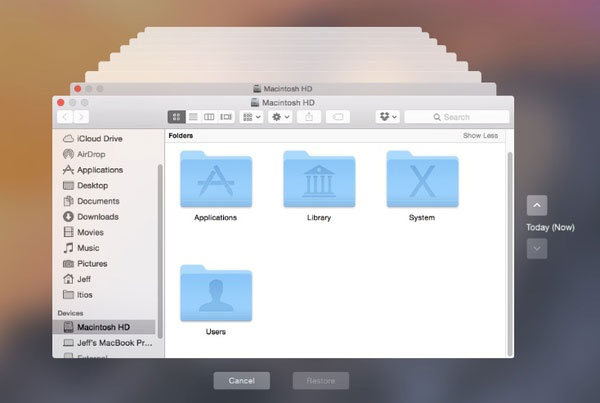This screenshot has height=403, width=600.
Task: Open the System folder icon
Action: [x=422, y=180]
